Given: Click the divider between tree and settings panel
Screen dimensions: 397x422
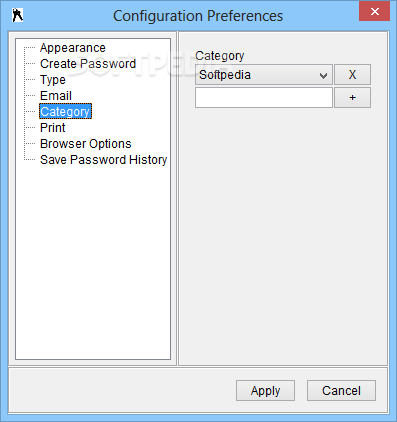Looking at the screenshot, I should point(177,199).
